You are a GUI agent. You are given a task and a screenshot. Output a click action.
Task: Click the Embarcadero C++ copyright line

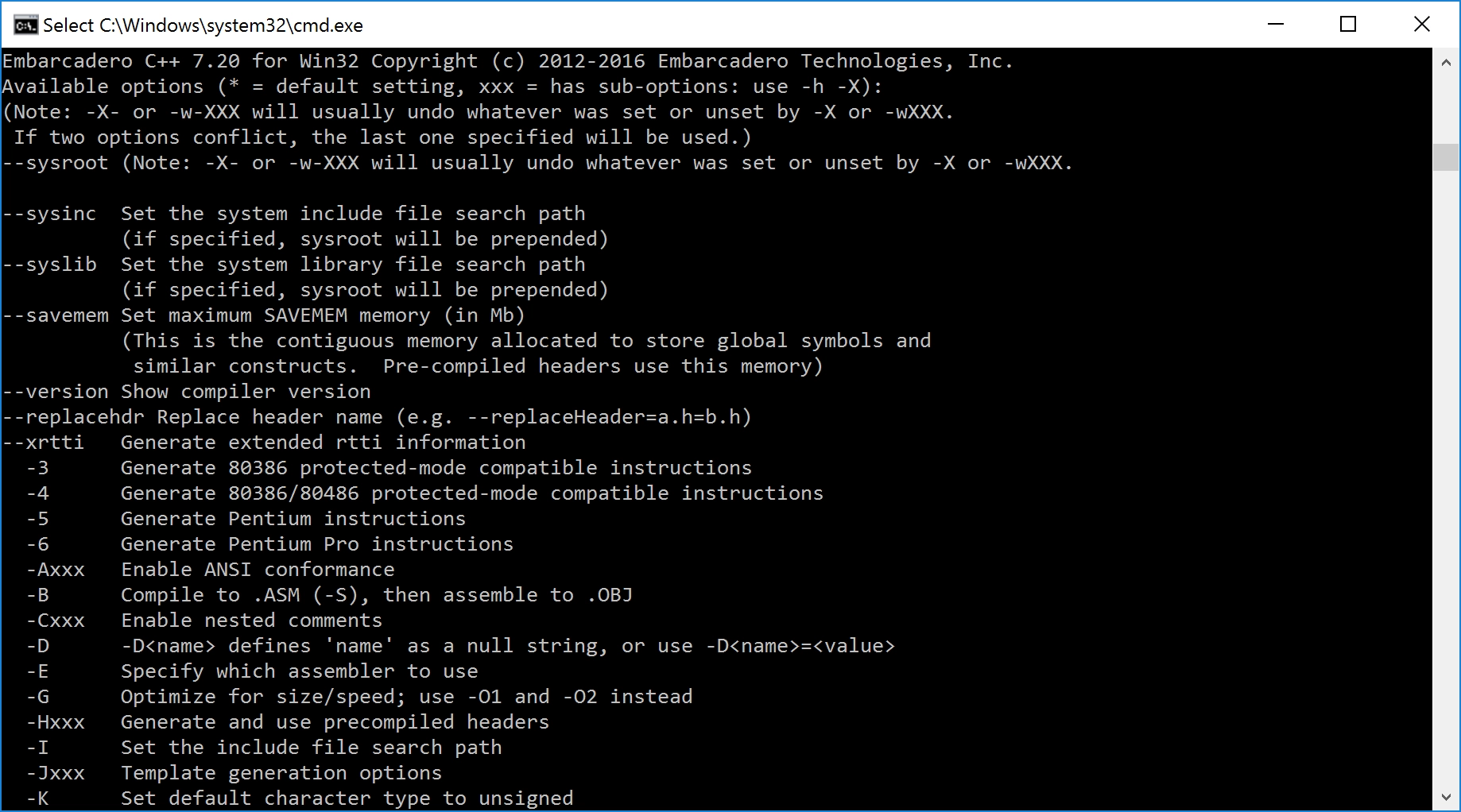point(509,60)
